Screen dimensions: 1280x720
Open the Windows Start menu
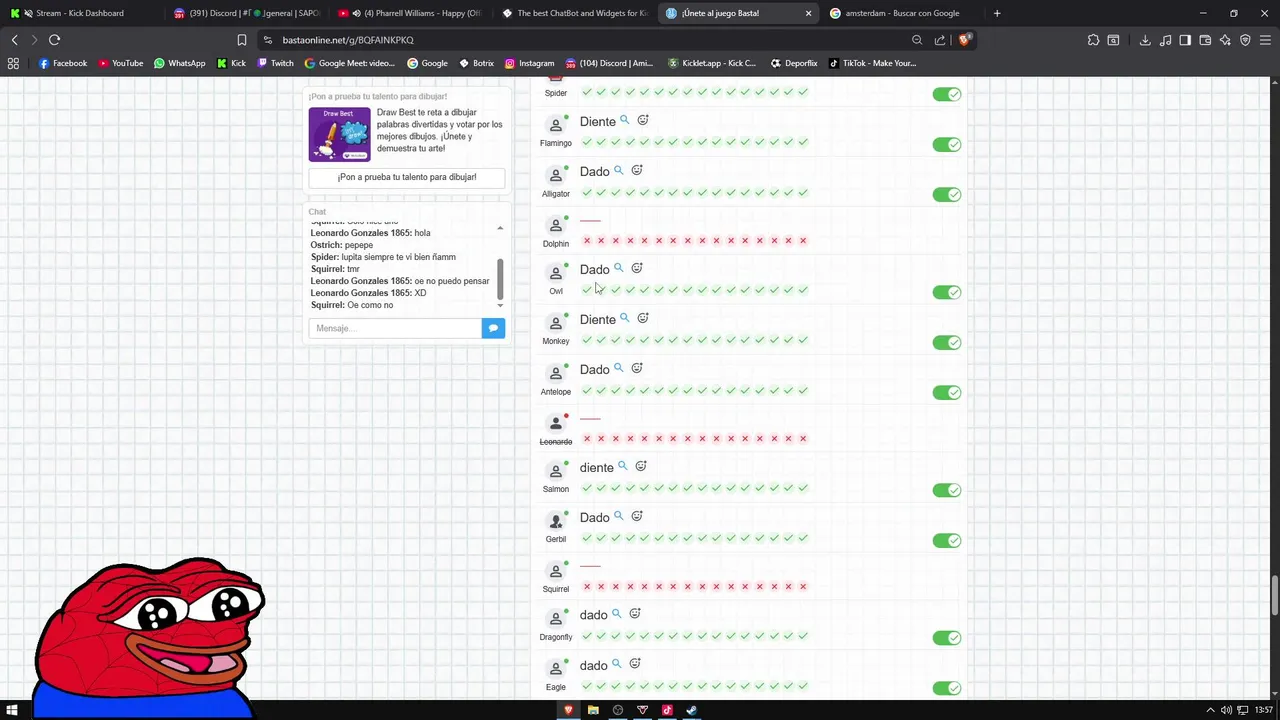coord(13,710)
